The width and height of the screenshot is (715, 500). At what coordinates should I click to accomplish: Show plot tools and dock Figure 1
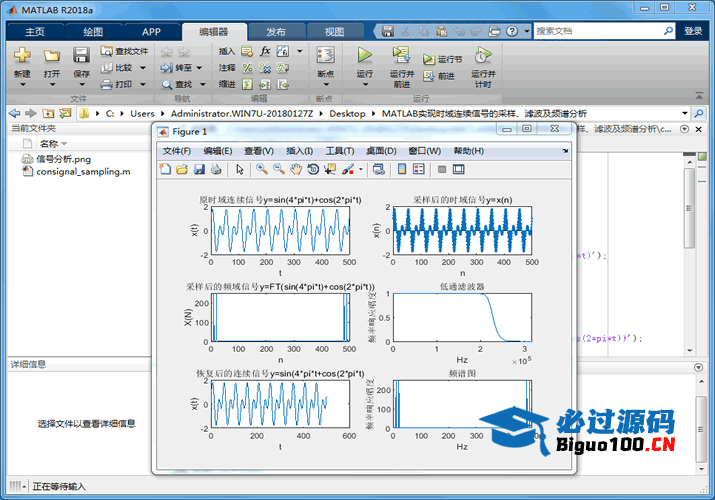pos(459,170)
